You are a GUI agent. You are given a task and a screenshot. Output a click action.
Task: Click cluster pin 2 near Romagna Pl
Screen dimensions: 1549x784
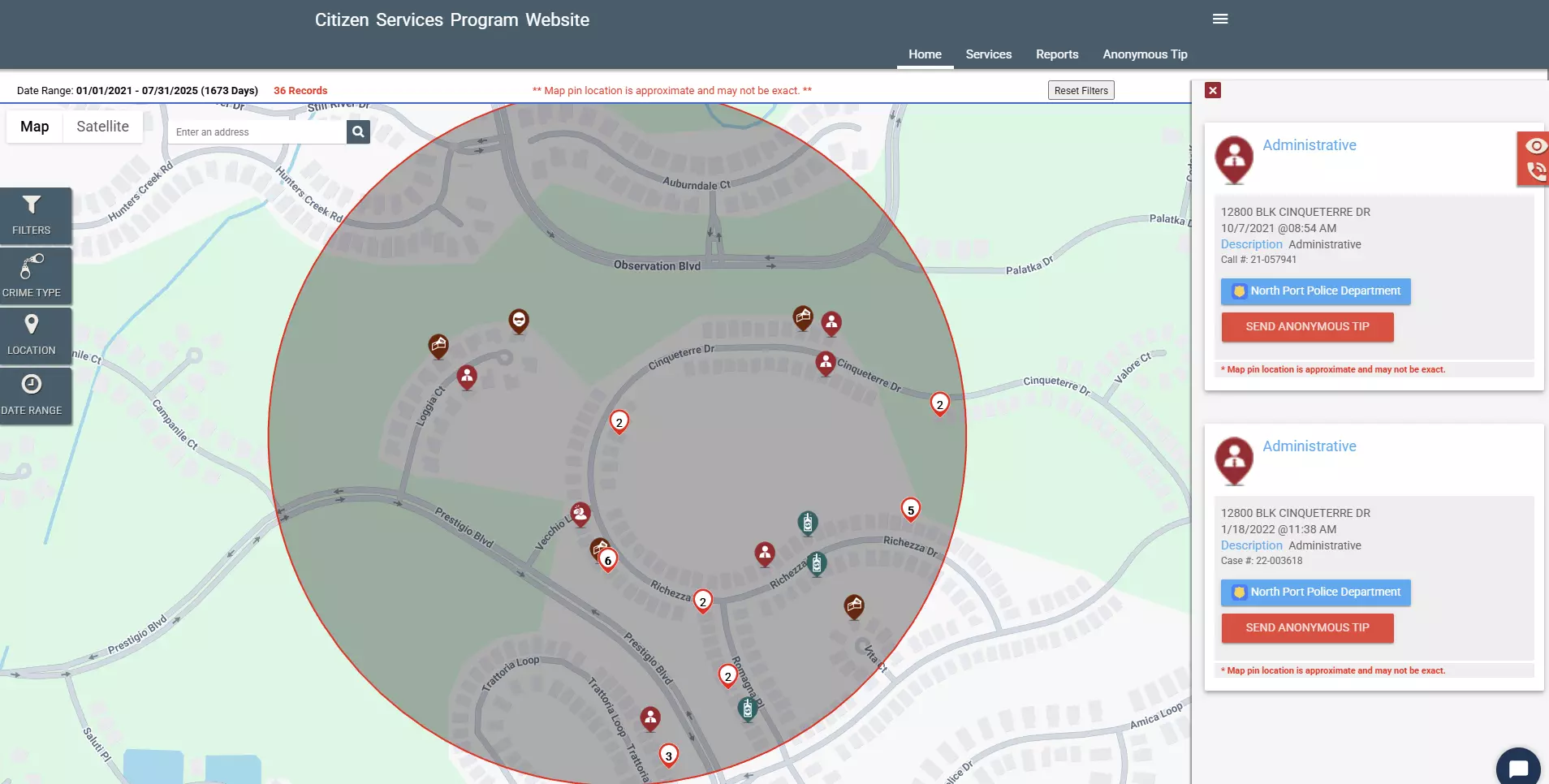pyautogui.click(x=727, y=676)
